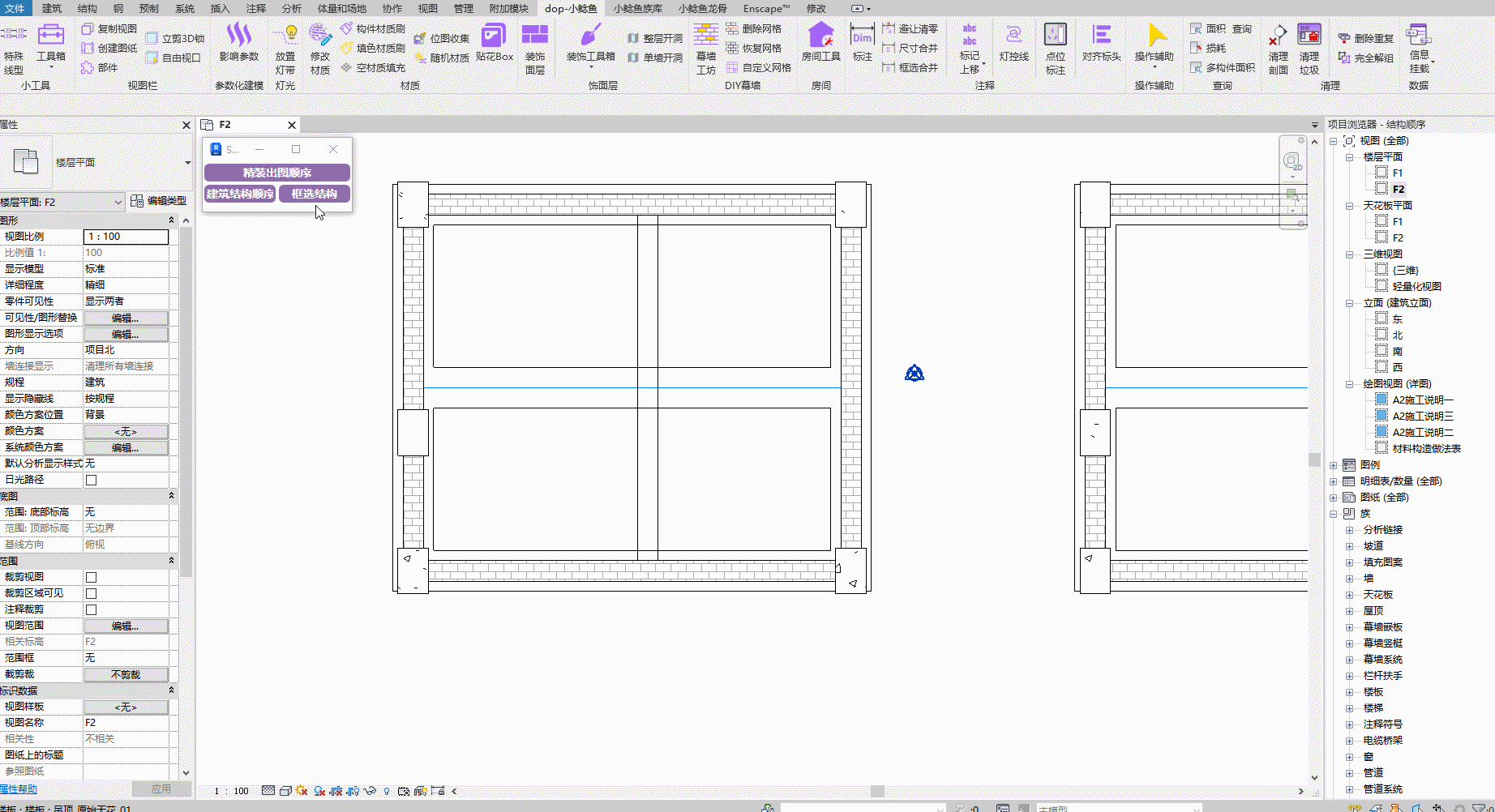Toggle the 裁剪视图 checkbox
1495x812 pixels.
(92, 577)
